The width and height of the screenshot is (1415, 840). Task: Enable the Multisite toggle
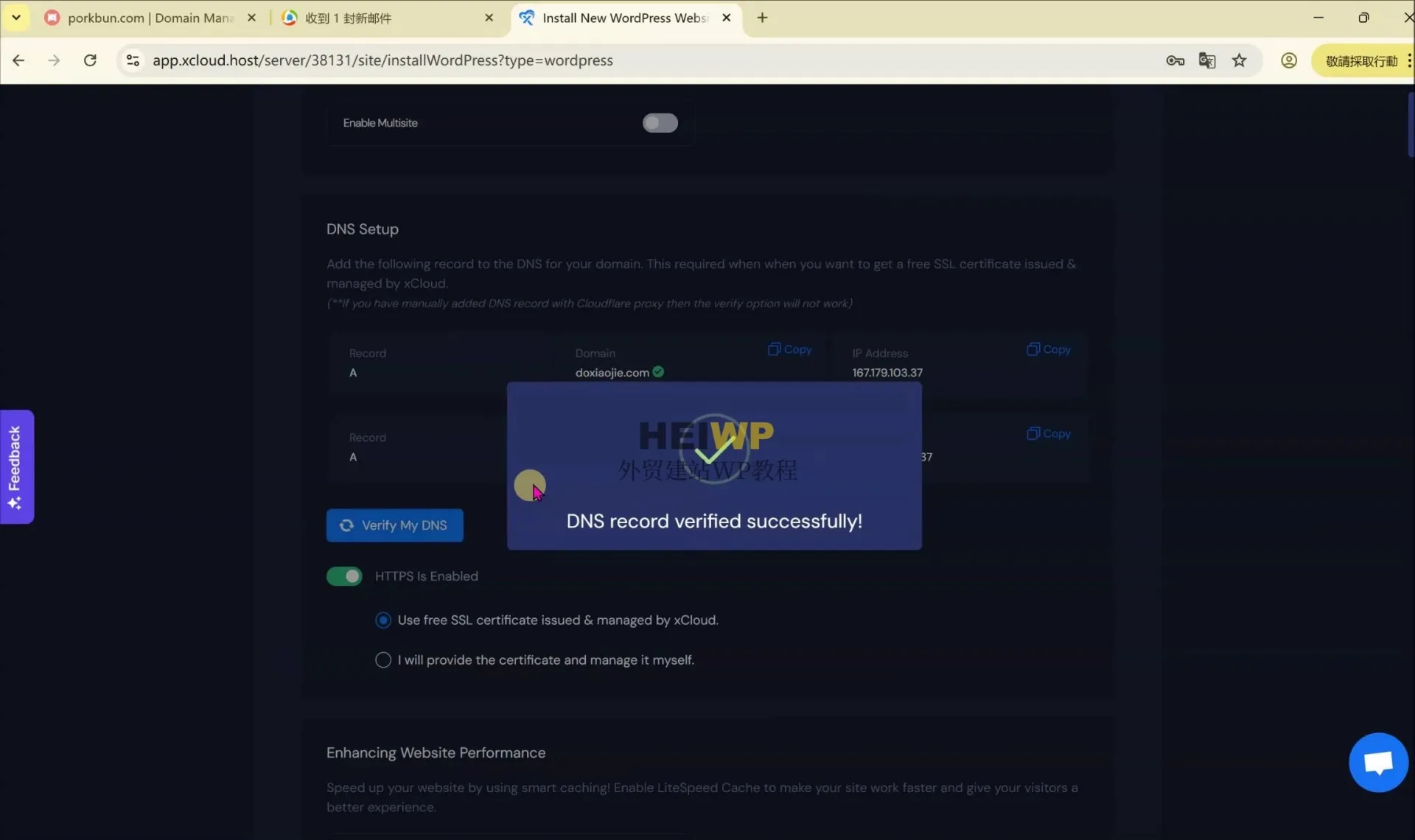pyautogui.click(x=660, y=122)
